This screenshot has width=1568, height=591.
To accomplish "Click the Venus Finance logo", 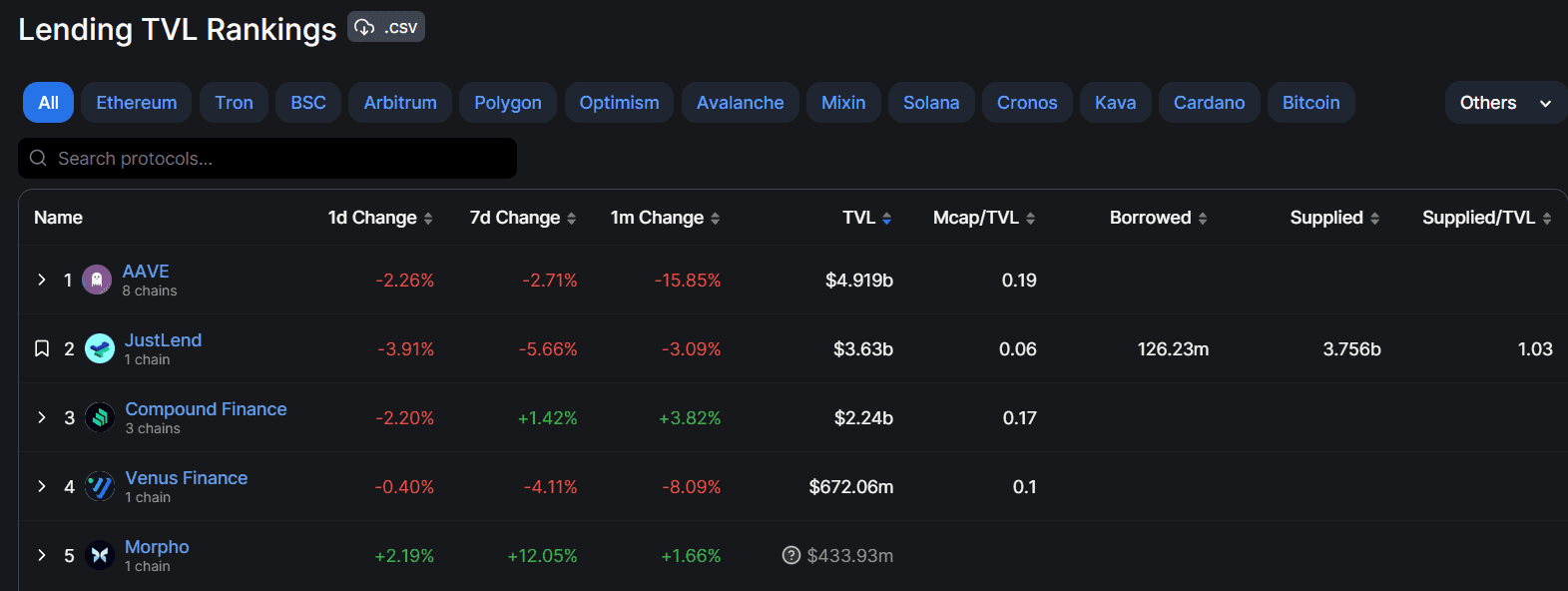I will [100, 486].
